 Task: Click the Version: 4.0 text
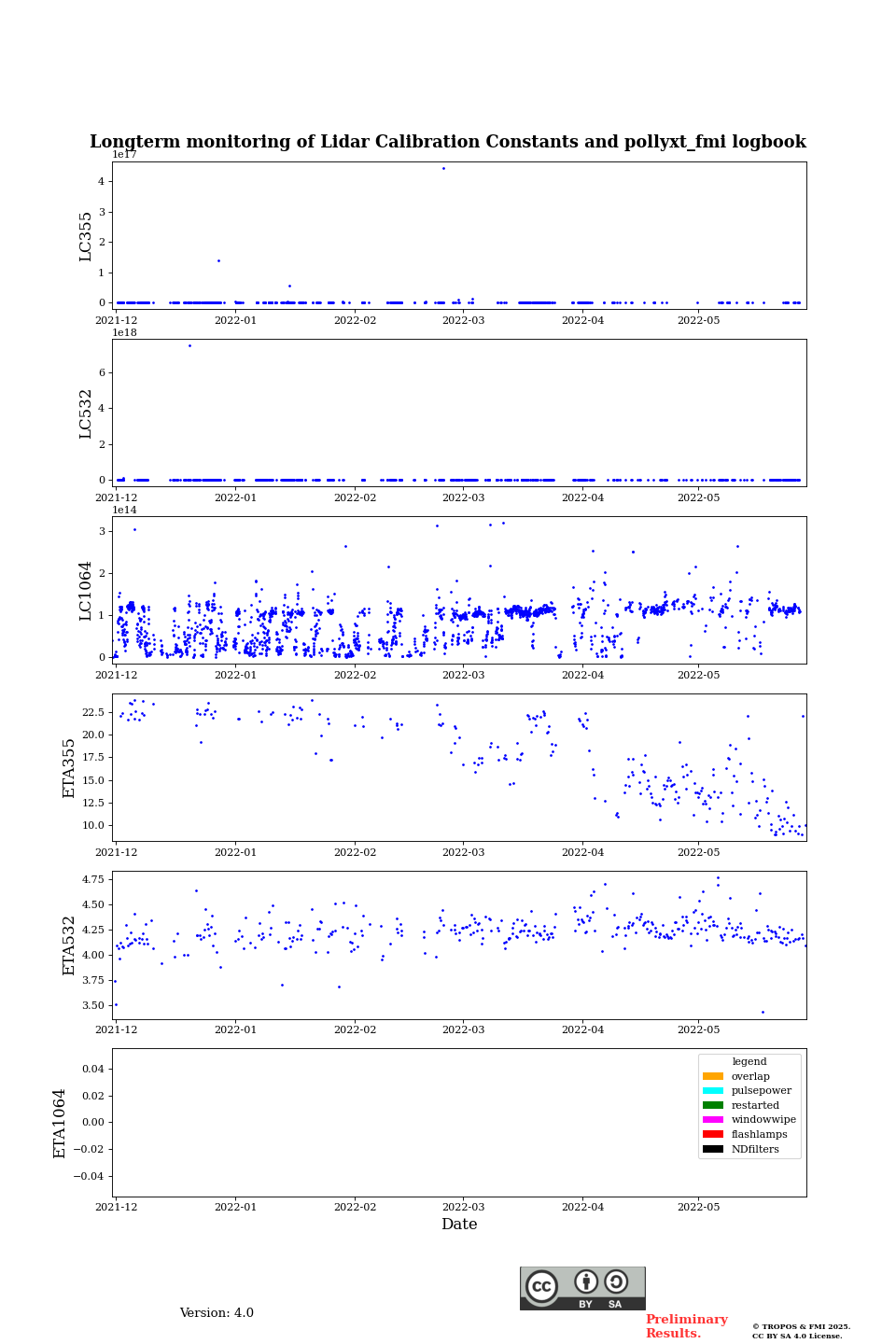[217, 1313]
